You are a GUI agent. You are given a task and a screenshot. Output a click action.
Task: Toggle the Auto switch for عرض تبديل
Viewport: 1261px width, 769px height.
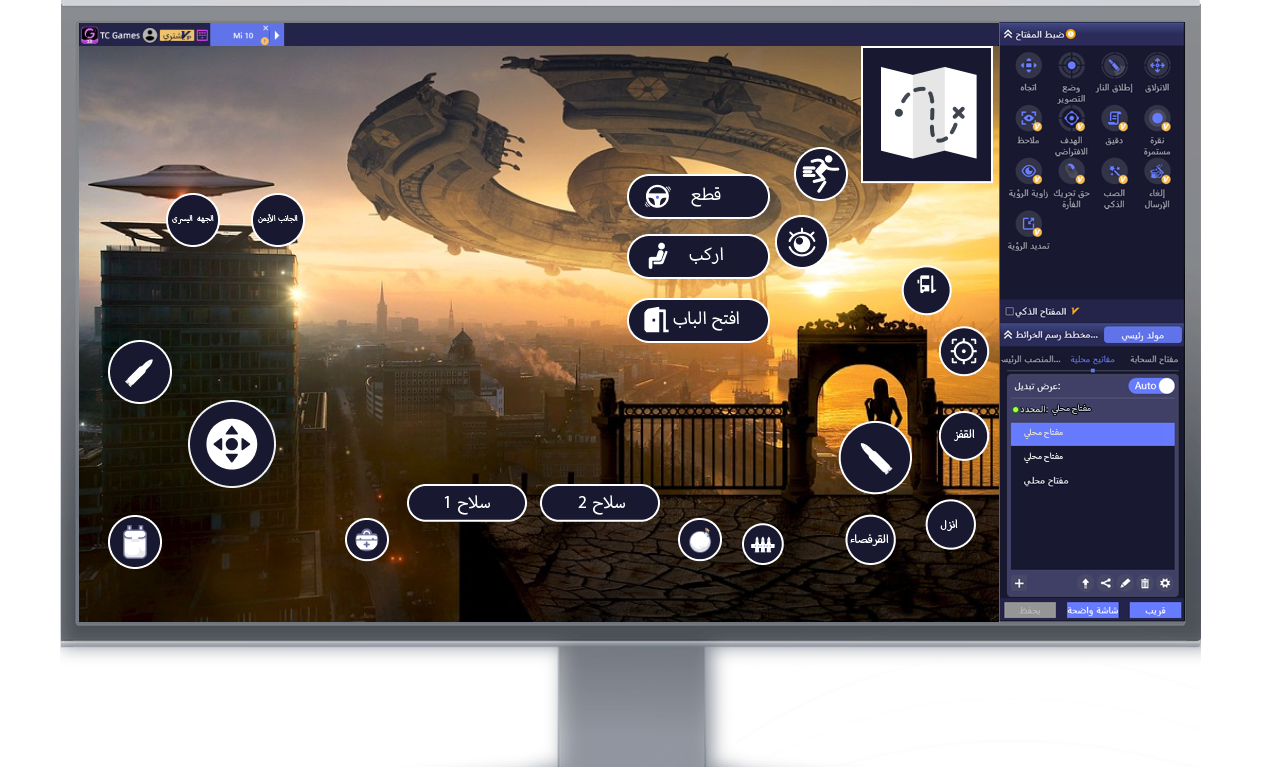tap(1152, 386)
